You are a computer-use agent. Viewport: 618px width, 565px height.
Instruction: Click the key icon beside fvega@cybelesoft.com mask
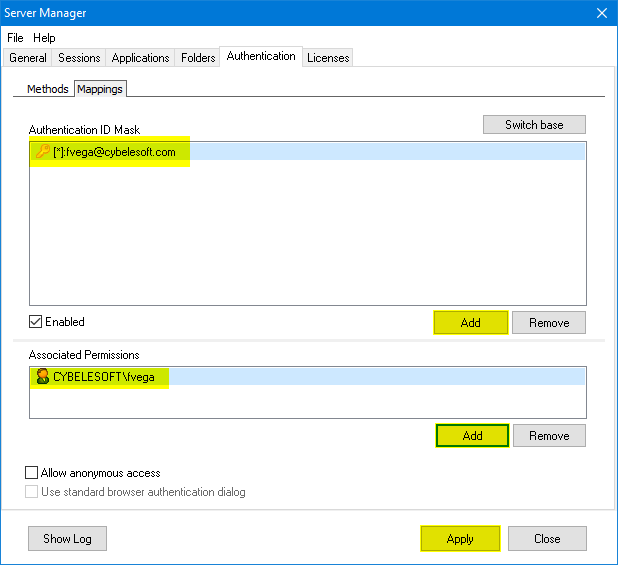click(x=43, y=151)
